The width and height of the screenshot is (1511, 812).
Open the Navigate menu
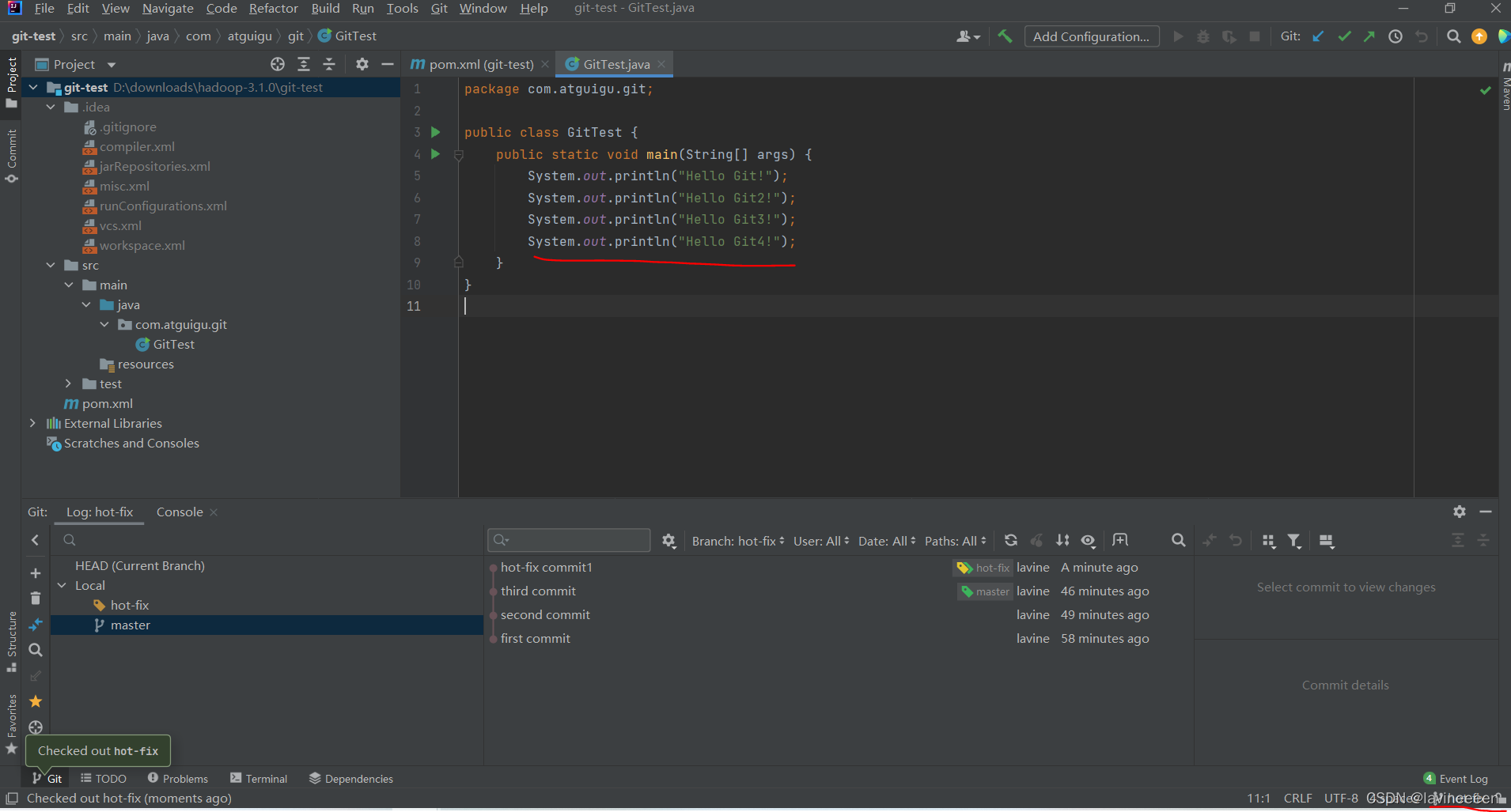[x=168, y=9]
